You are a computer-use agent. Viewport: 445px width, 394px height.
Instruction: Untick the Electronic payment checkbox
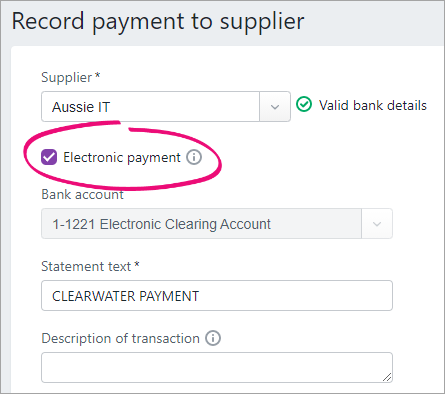coord(49,157)
